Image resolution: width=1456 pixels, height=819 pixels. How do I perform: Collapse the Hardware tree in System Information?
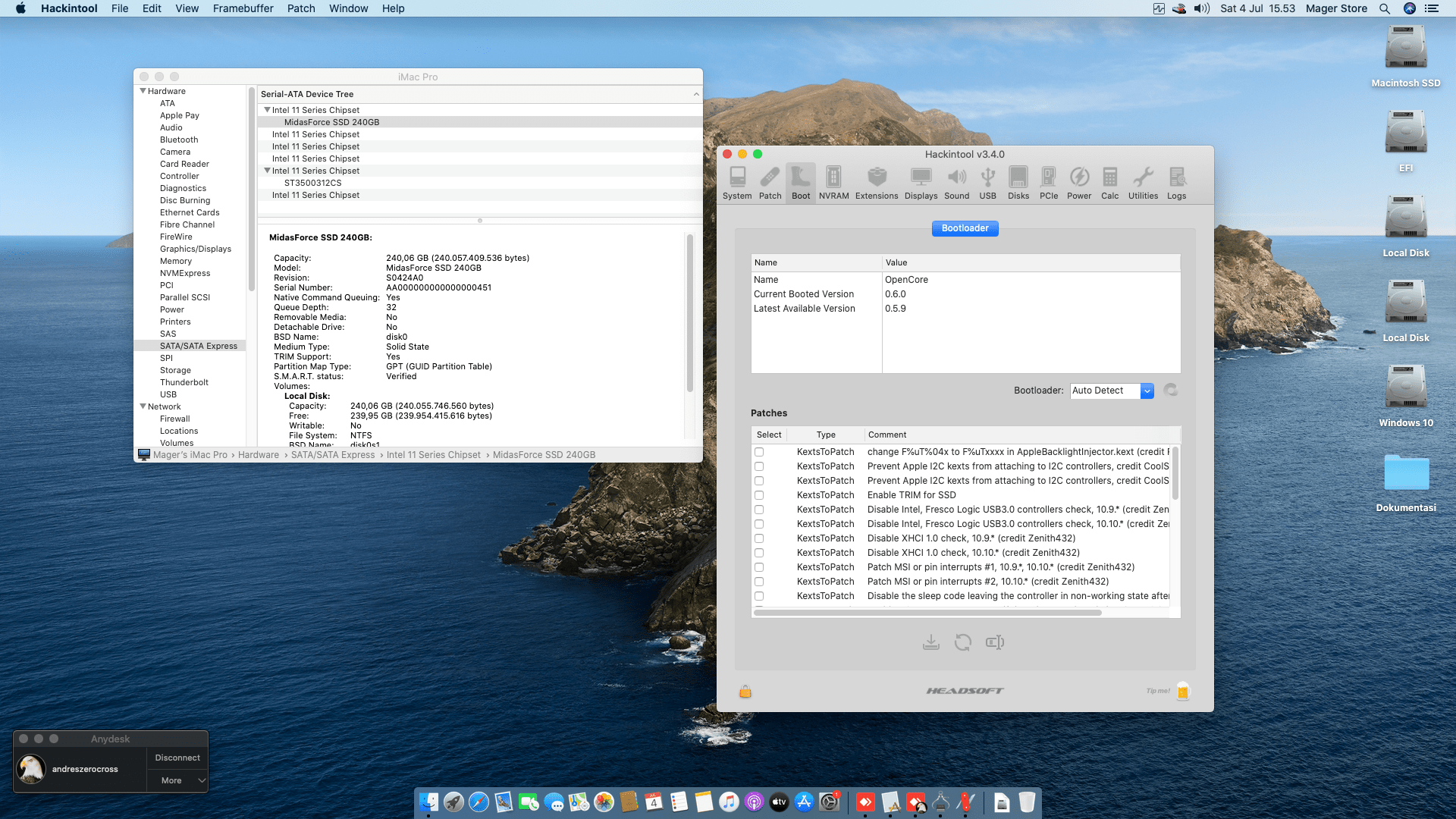[143, 91]
